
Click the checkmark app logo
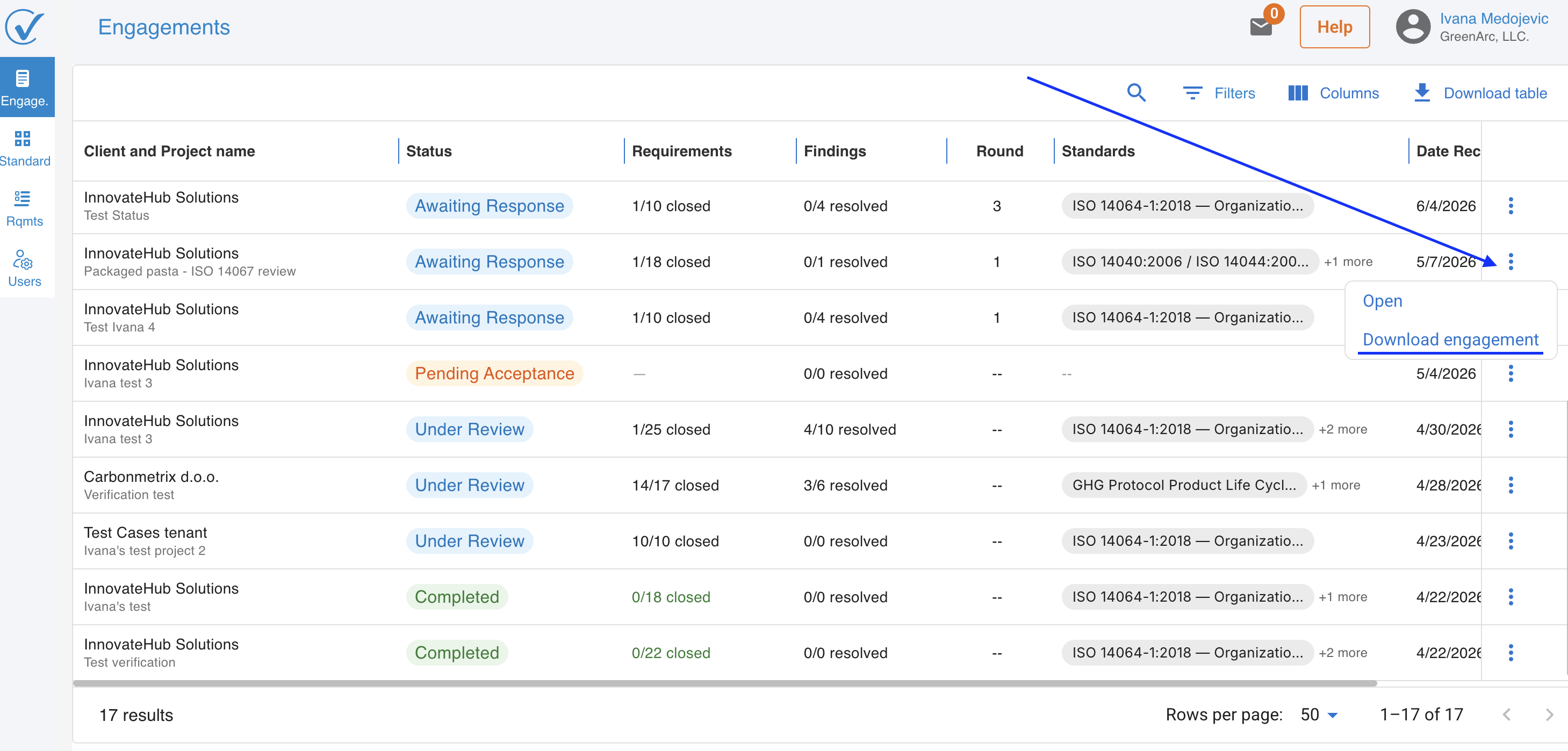click(x=24, y=27)
